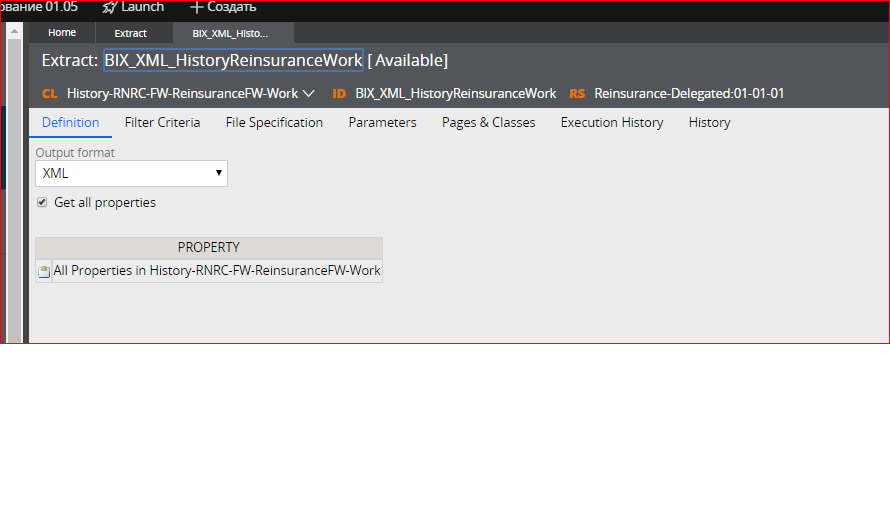The width and height of the screenshot is (890, 509).
Task: Open the History tab
Action: (710, 123)
